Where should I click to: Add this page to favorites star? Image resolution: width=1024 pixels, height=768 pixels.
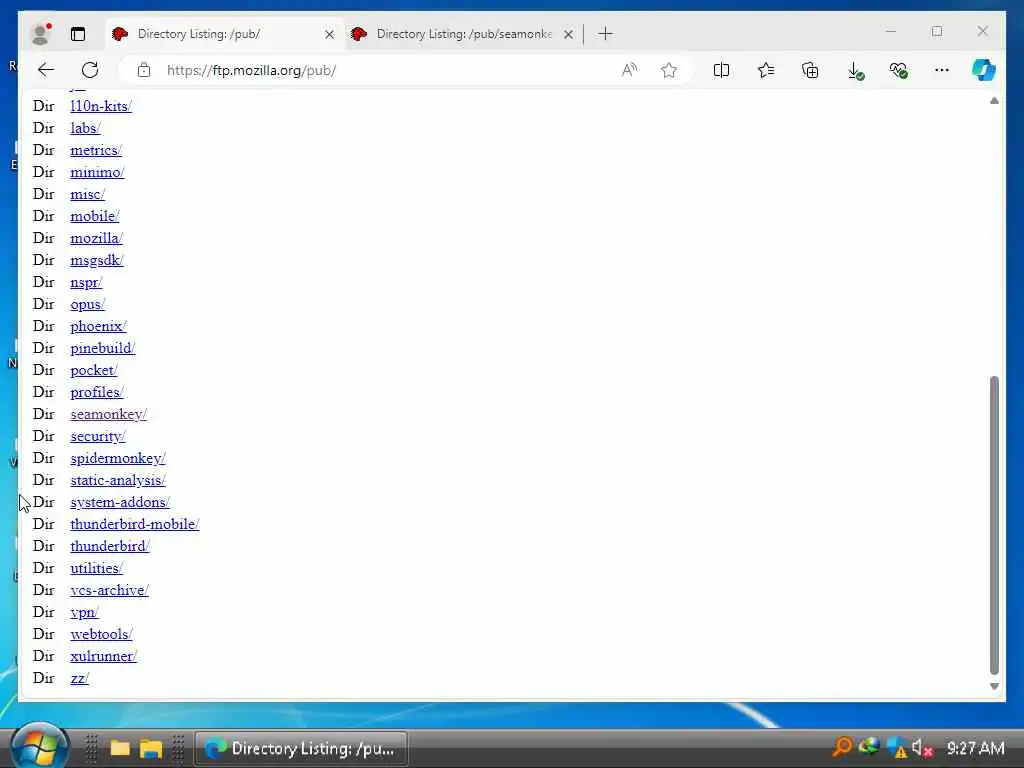669,70
